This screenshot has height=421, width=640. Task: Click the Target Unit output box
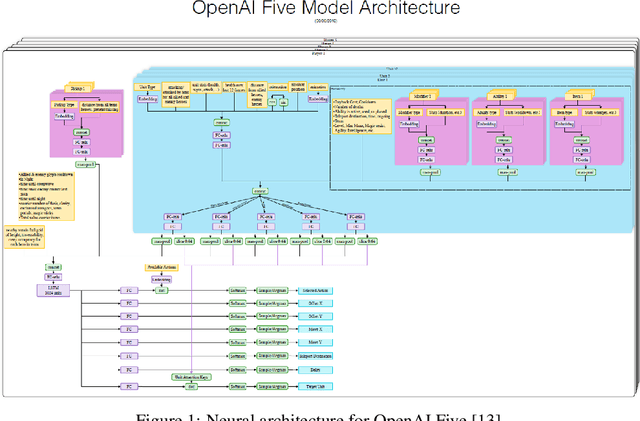point(314,385)
